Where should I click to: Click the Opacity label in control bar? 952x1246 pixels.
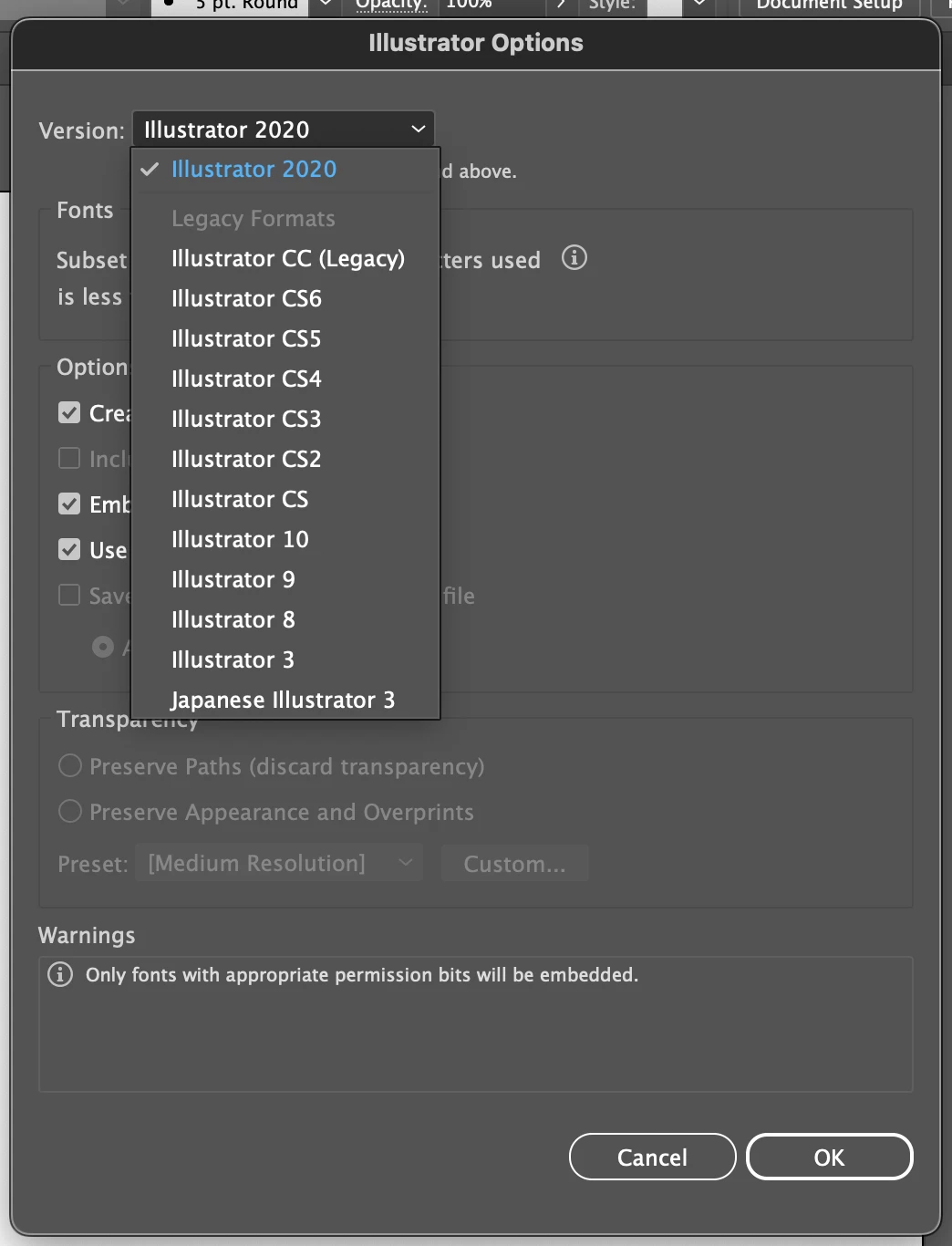point(391,5)
